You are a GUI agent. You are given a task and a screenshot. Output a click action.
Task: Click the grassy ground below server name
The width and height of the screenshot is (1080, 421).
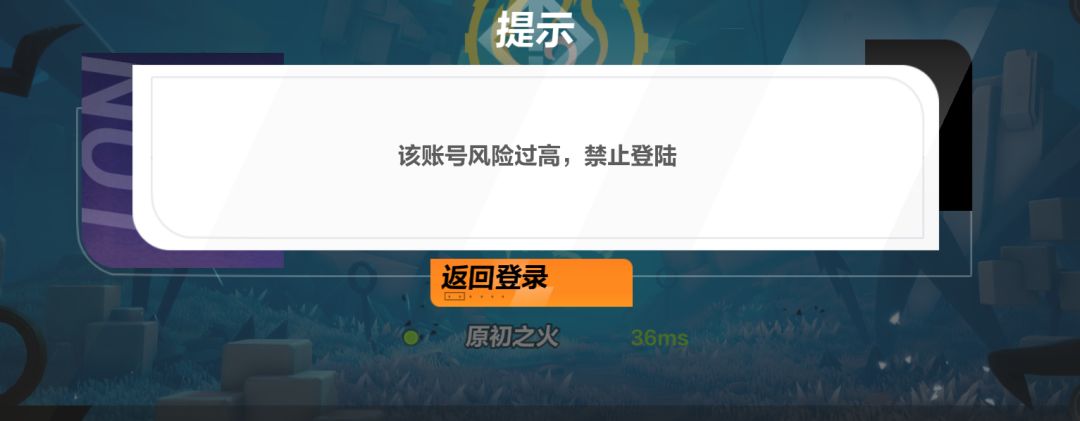coord(537,379)
